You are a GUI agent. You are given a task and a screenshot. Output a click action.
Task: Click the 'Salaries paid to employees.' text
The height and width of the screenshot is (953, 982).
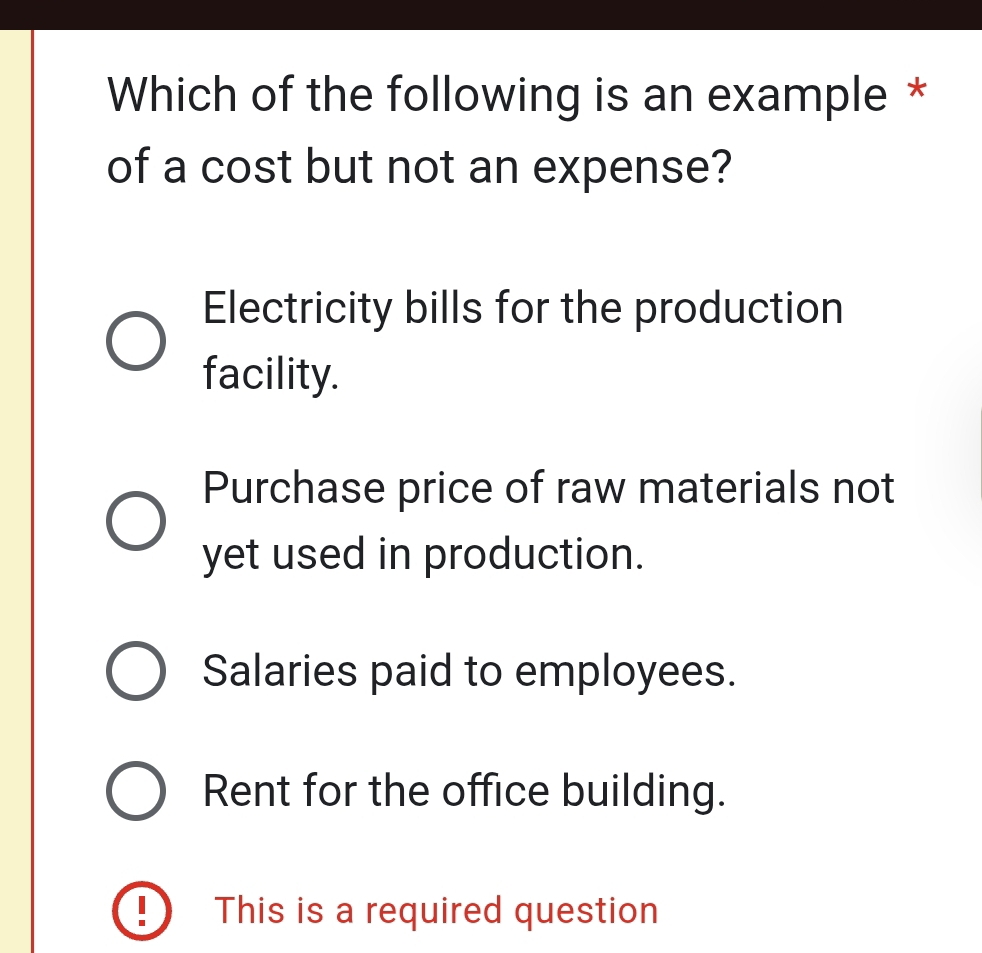(470, 671)
